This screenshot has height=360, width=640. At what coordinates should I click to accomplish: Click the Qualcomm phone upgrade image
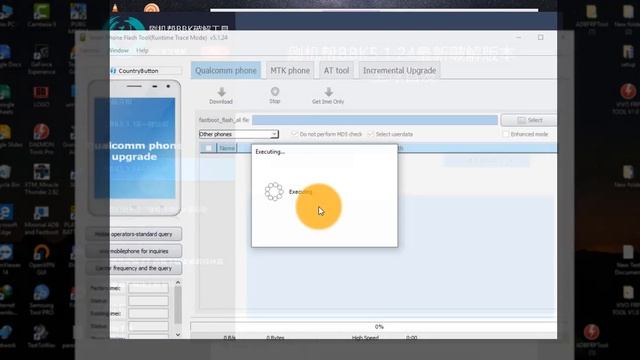point(135,148)
